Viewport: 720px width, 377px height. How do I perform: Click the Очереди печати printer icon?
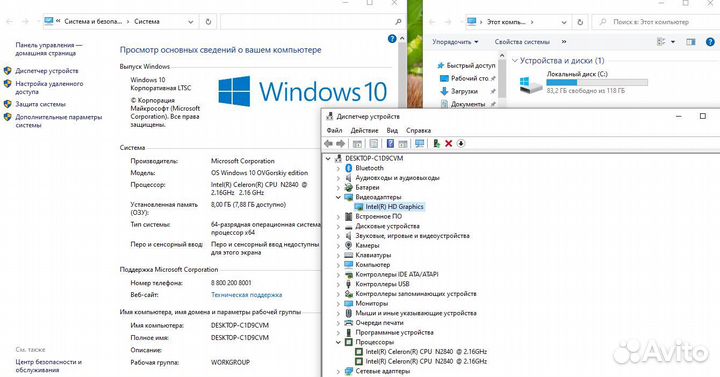pyautogui.click(x=349, y=322)
